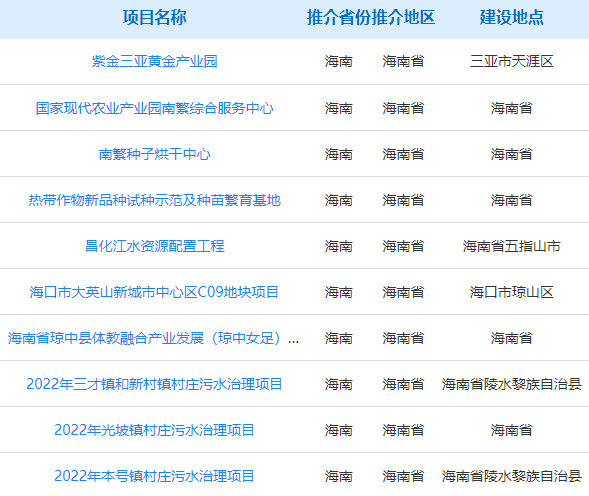Open 热带作物新品种试种示范及种苗繁育基地 link
Image resolution: width=589 pixels, height=496 pixels.
pyautogui.click(x=154, y=200)
